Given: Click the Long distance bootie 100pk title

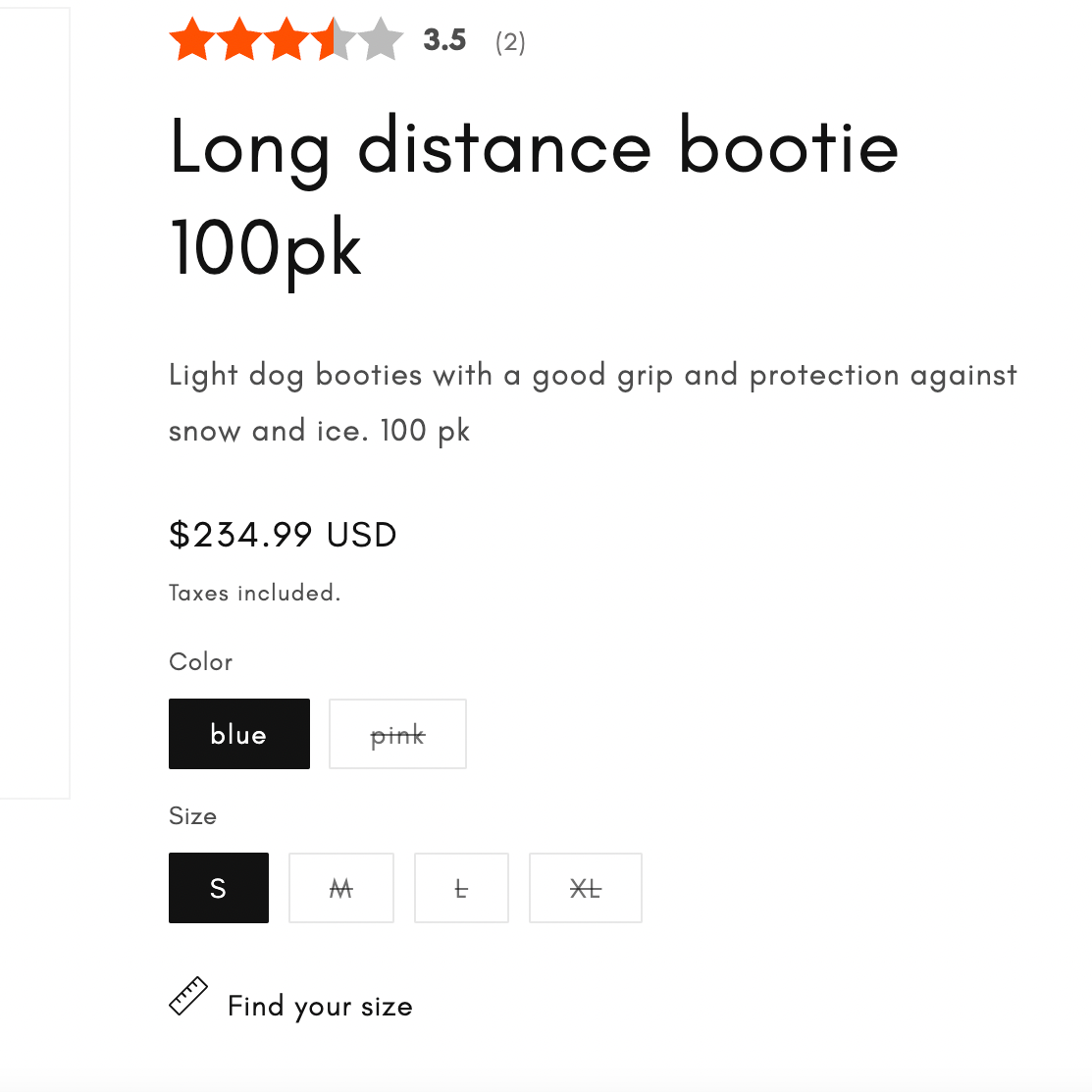Looking at the screenshot, I should [x=534, y=196].
